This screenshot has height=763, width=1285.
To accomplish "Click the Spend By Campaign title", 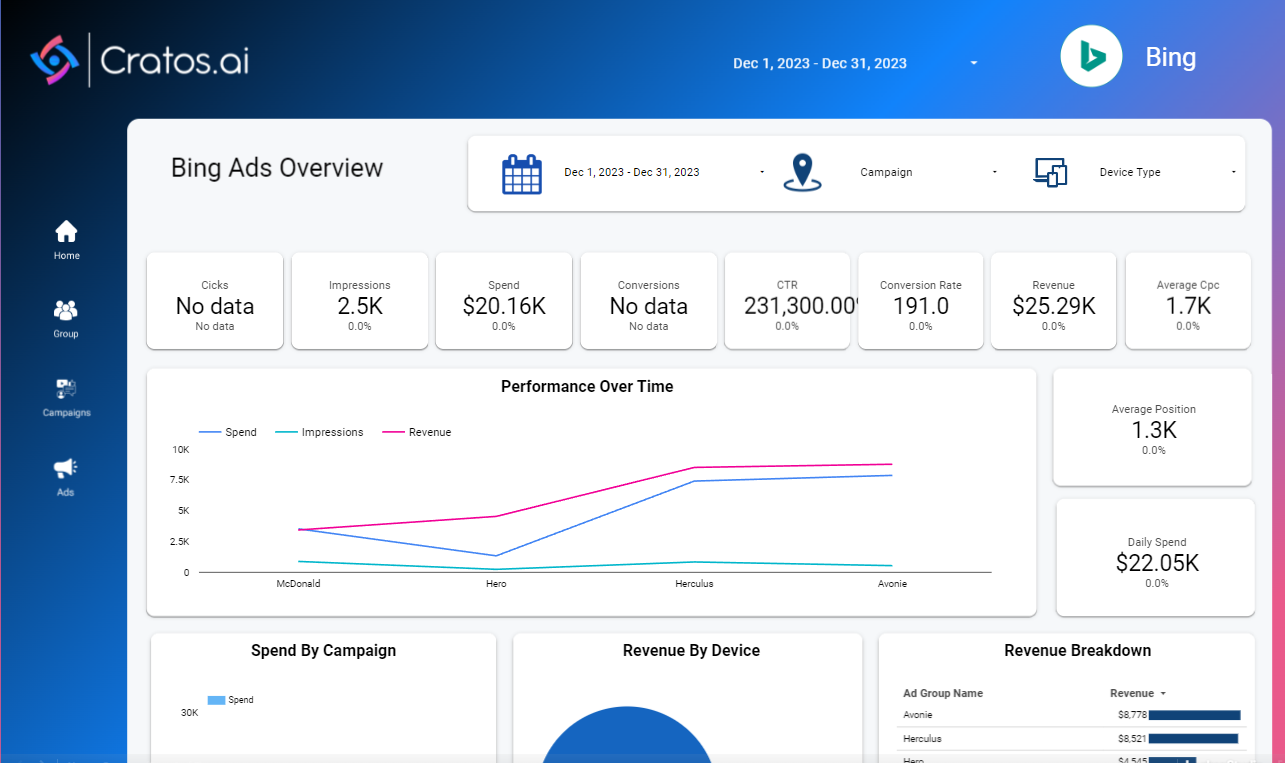I will pyautogui.click(x=324, y=650).
